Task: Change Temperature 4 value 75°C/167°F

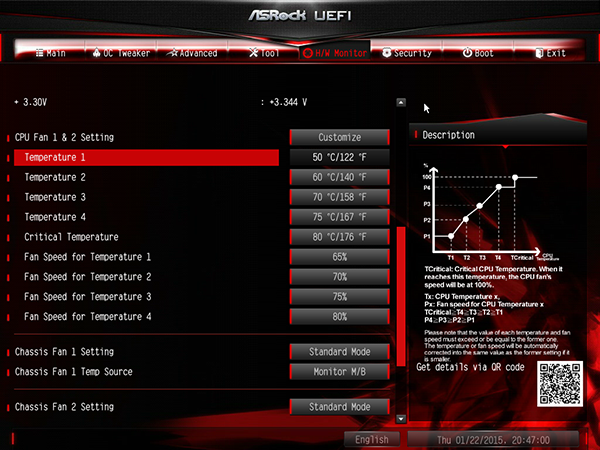Action: pos(339,217)
